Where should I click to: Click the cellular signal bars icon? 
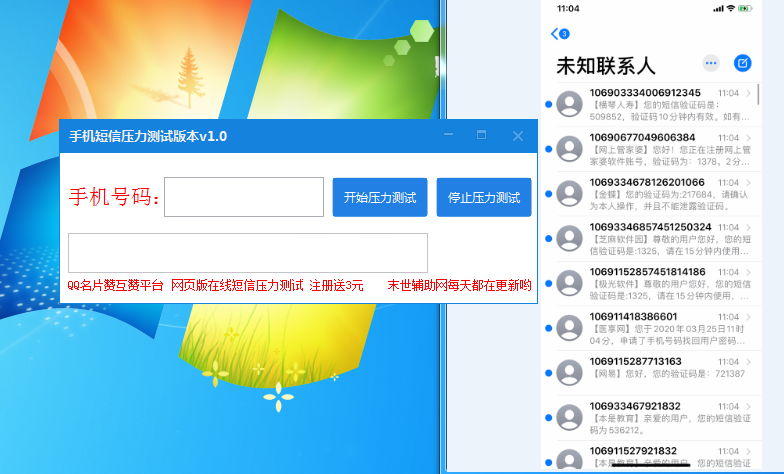coord(718,8)
